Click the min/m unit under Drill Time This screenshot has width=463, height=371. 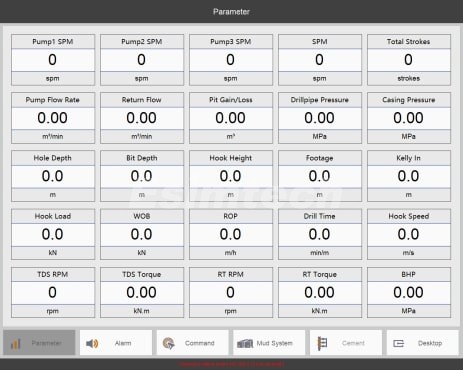click(320, 253)
